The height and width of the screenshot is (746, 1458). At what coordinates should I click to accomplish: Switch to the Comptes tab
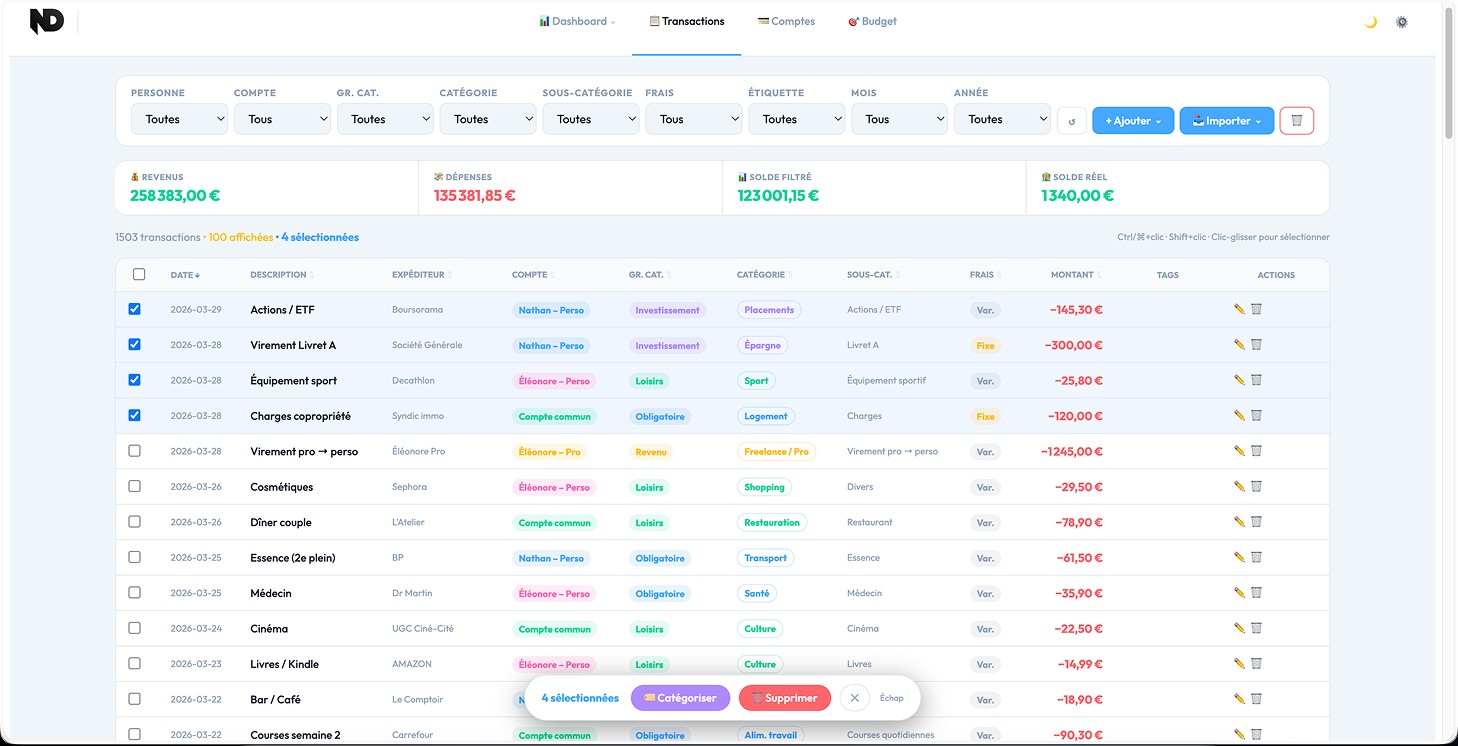coord(786,21)
